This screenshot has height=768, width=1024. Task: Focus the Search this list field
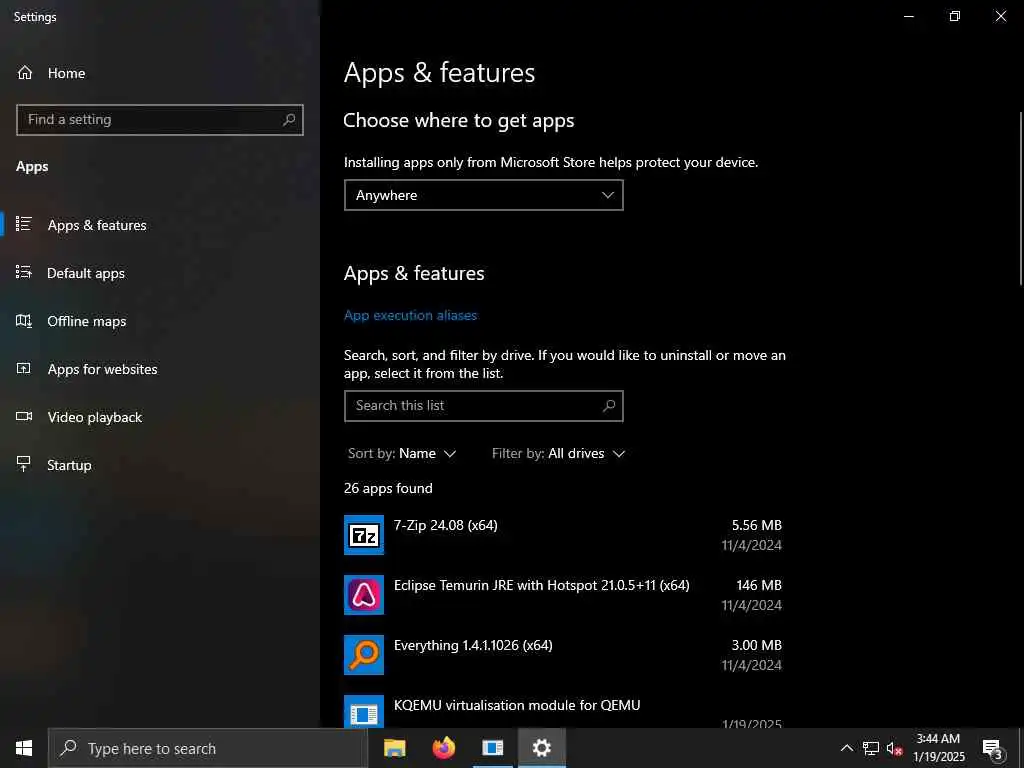coord(483,406)
